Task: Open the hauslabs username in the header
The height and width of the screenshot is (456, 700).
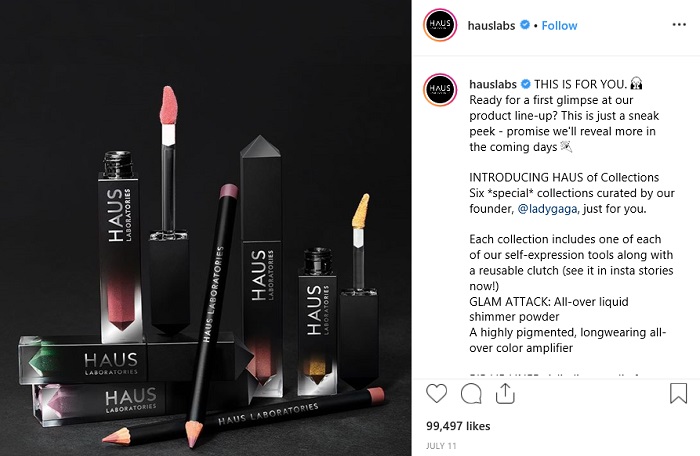Action: click(491, 25)
